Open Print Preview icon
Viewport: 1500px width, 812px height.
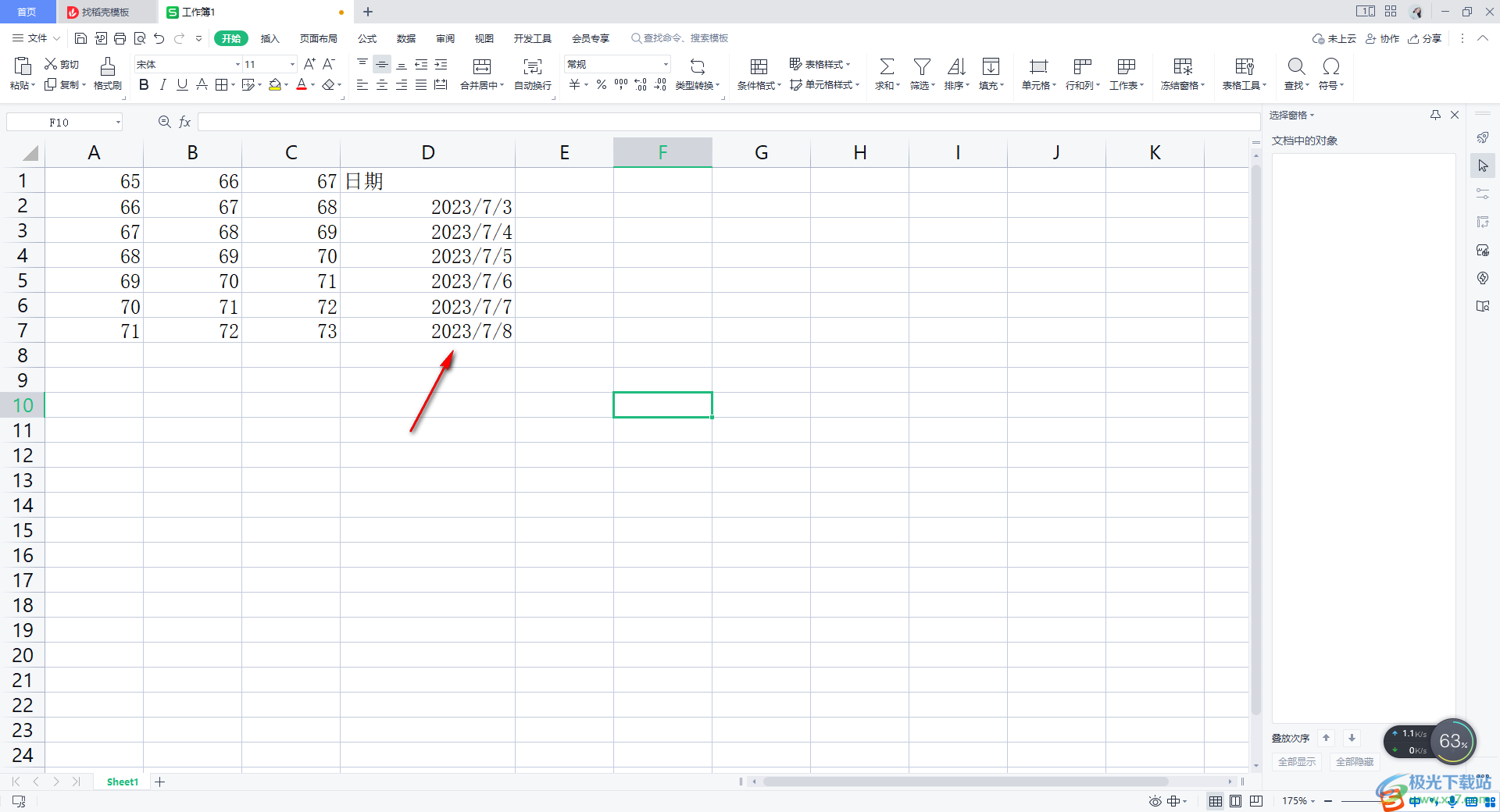pyautogui.click(x=140, y=38)
